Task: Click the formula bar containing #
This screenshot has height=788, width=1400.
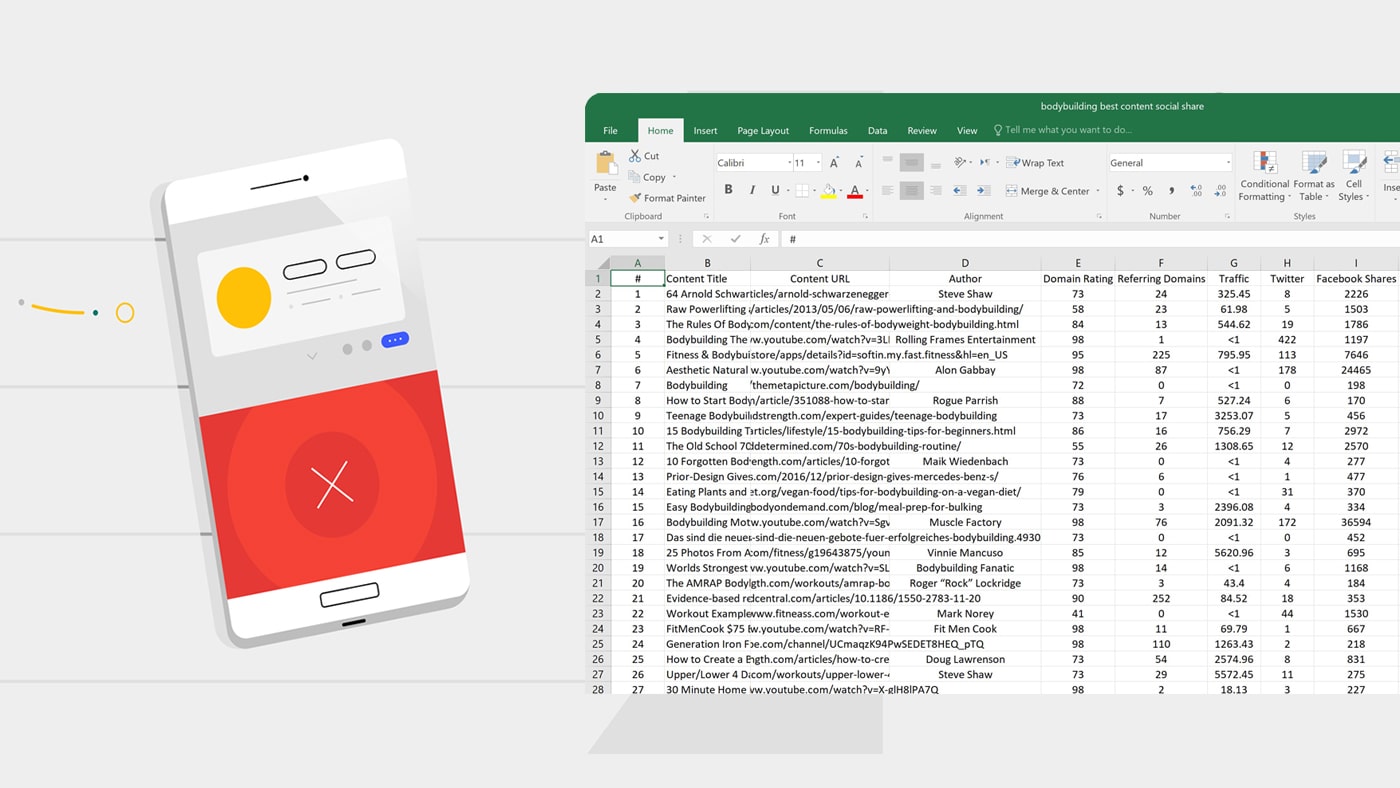Action: coord(1090,239)
